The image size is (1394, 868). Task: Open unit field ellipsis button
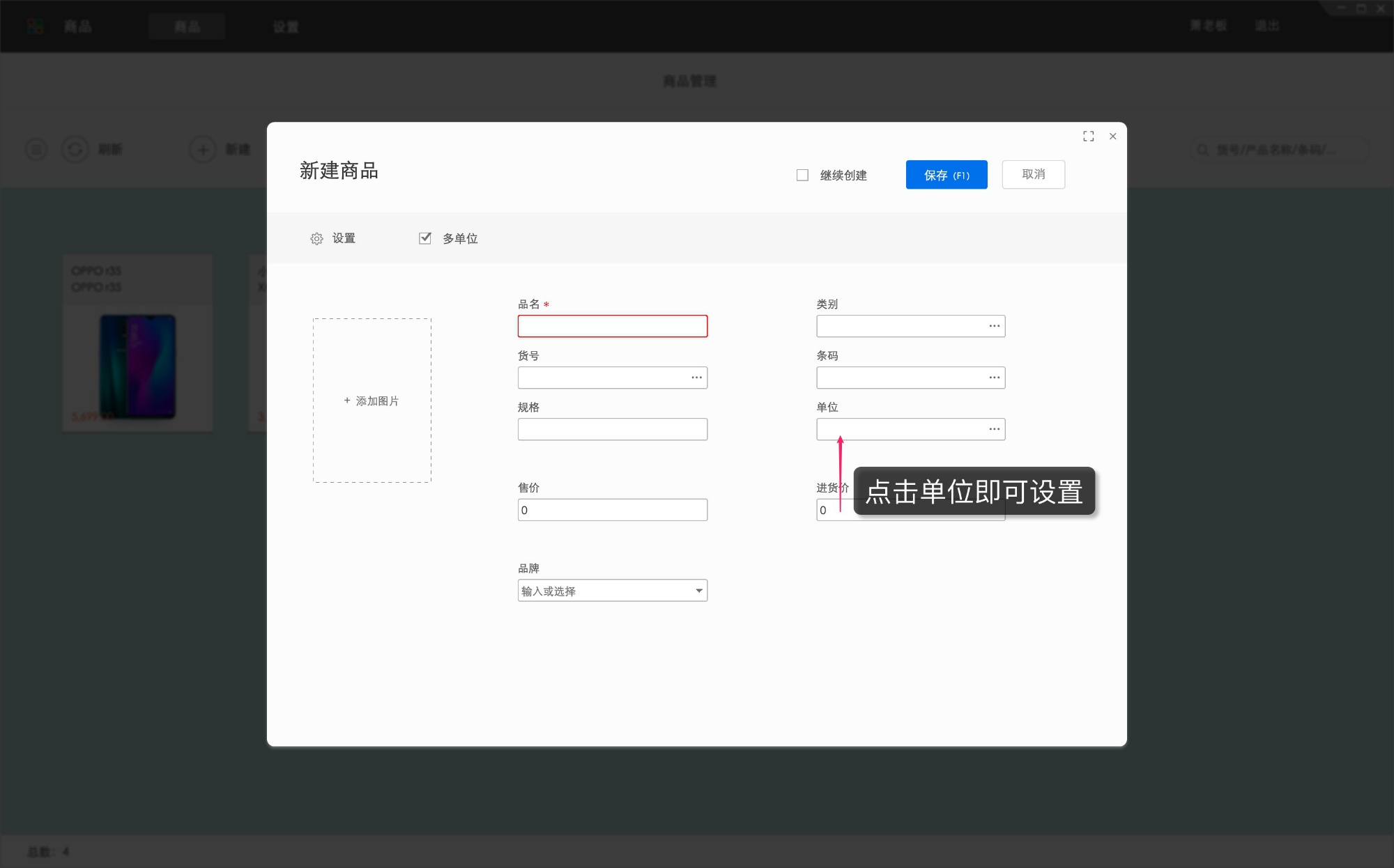[x=994, y=429]
